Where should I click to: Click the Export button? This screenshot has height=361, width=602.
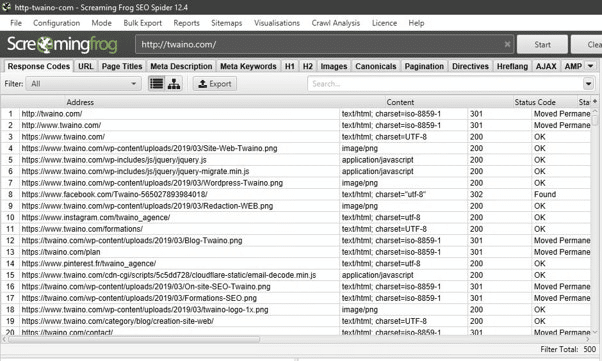(215, 84)
